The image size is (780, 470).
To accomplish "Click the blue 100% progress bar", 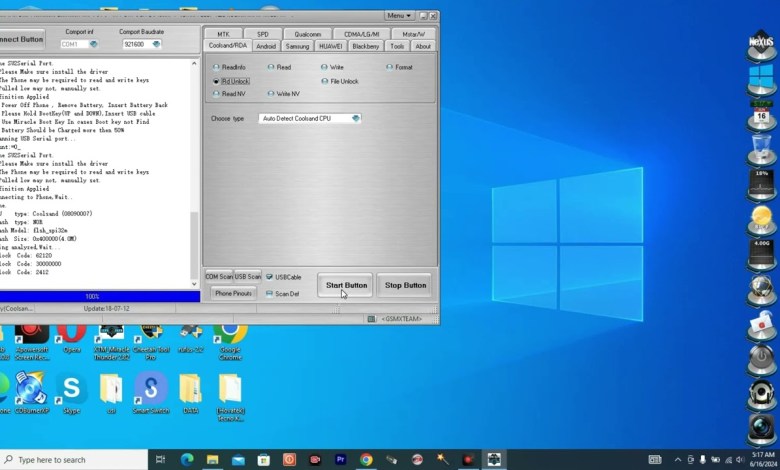I will pos(99,296).
